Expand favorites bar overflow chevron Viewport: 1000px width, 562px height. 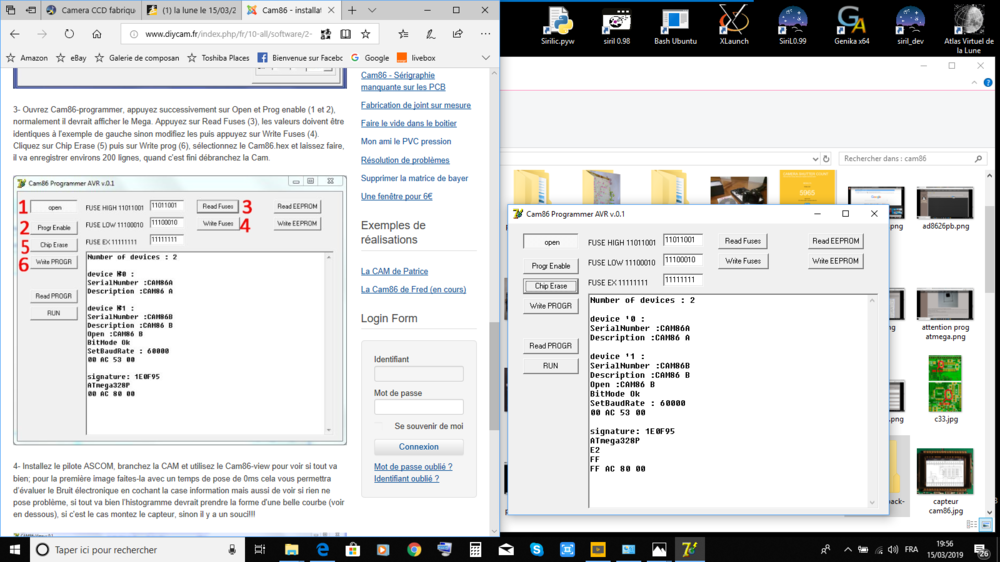click(486, 57)
